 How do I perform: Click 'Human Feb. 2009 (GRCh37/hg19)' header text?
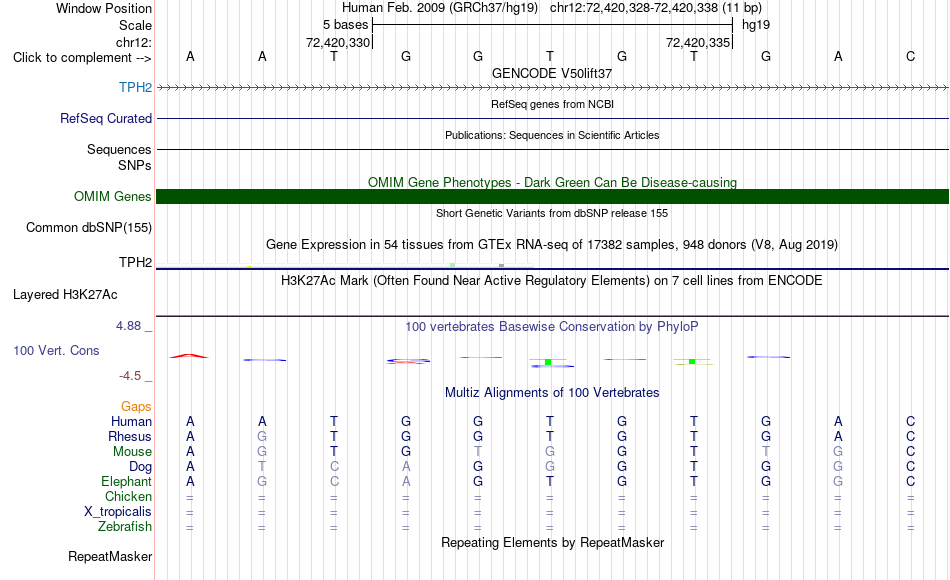440,8
